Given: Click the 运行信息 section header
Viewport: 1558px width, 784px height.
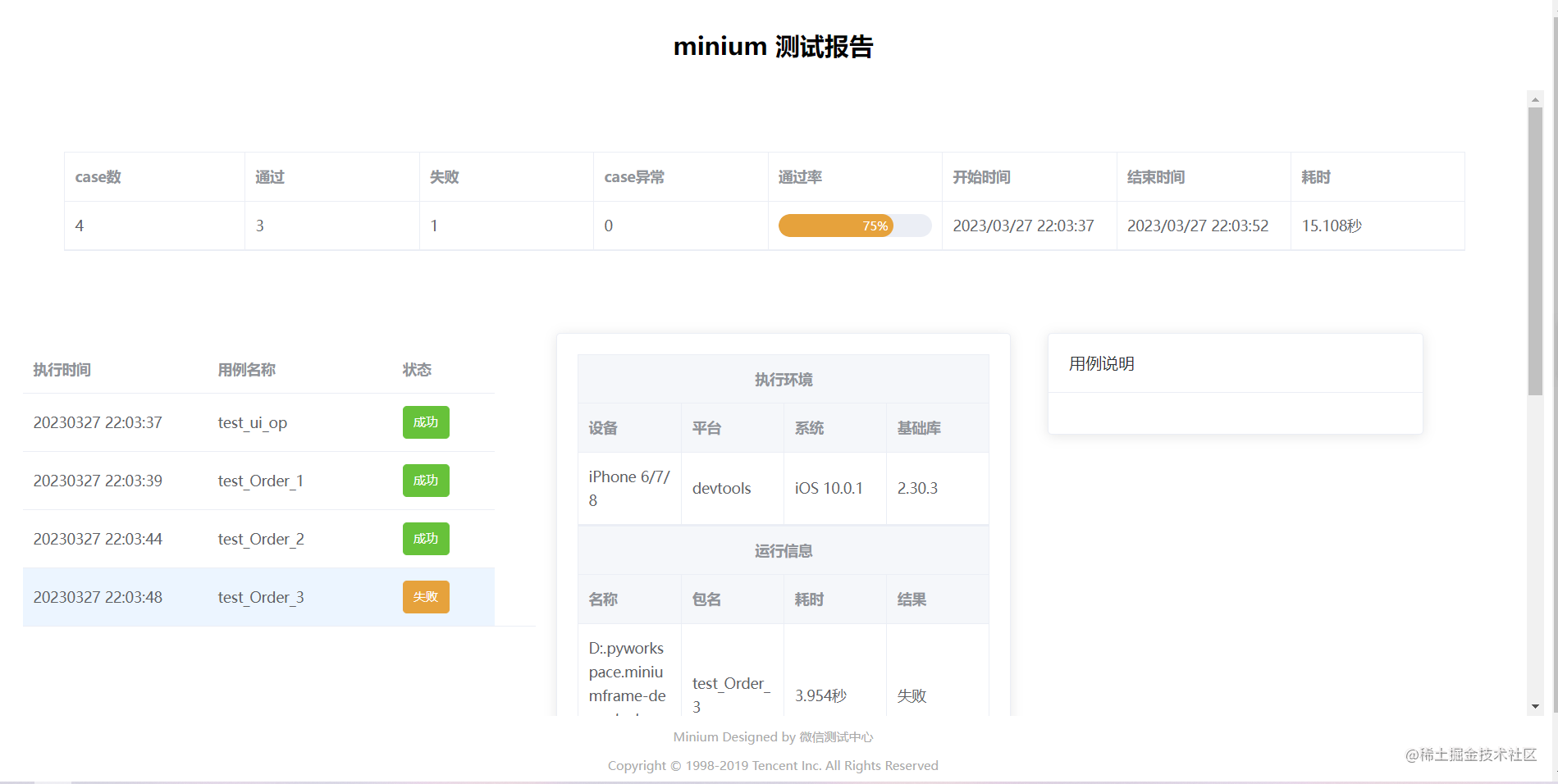Looking at the screenshot, I should point(784,551).
